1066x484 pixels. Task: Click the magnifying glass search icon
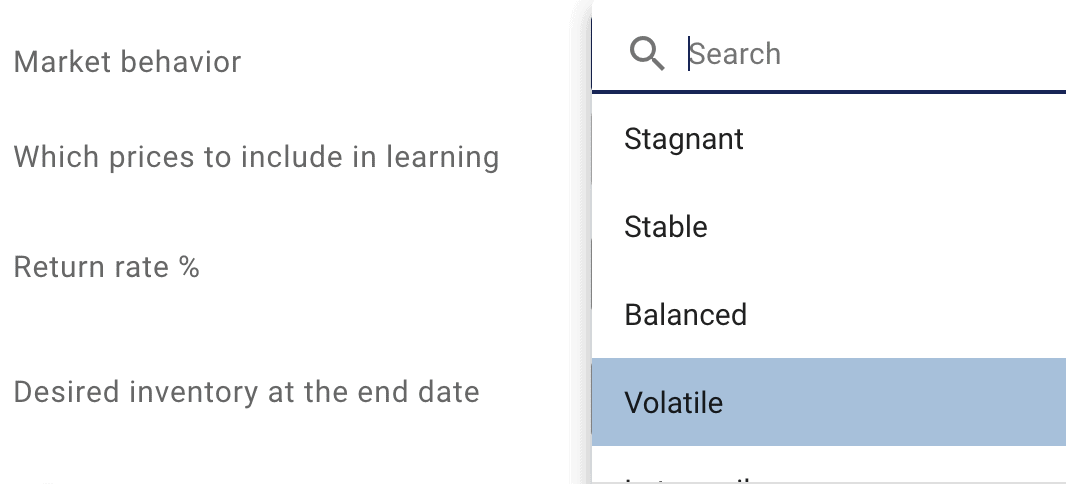tap(647, 54)
